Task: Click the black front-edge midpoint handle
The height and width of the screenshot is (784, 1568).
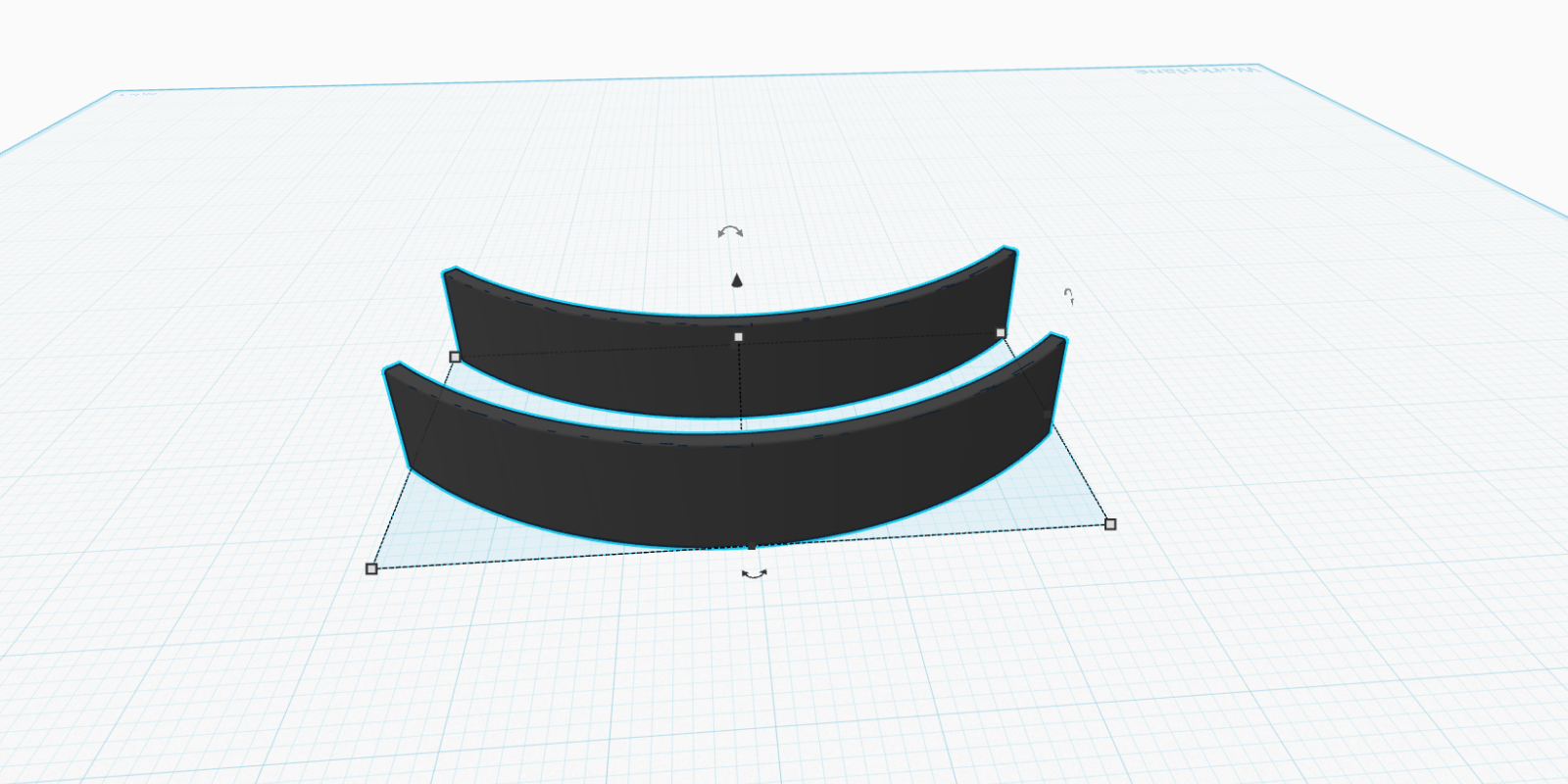Action: 752,547
